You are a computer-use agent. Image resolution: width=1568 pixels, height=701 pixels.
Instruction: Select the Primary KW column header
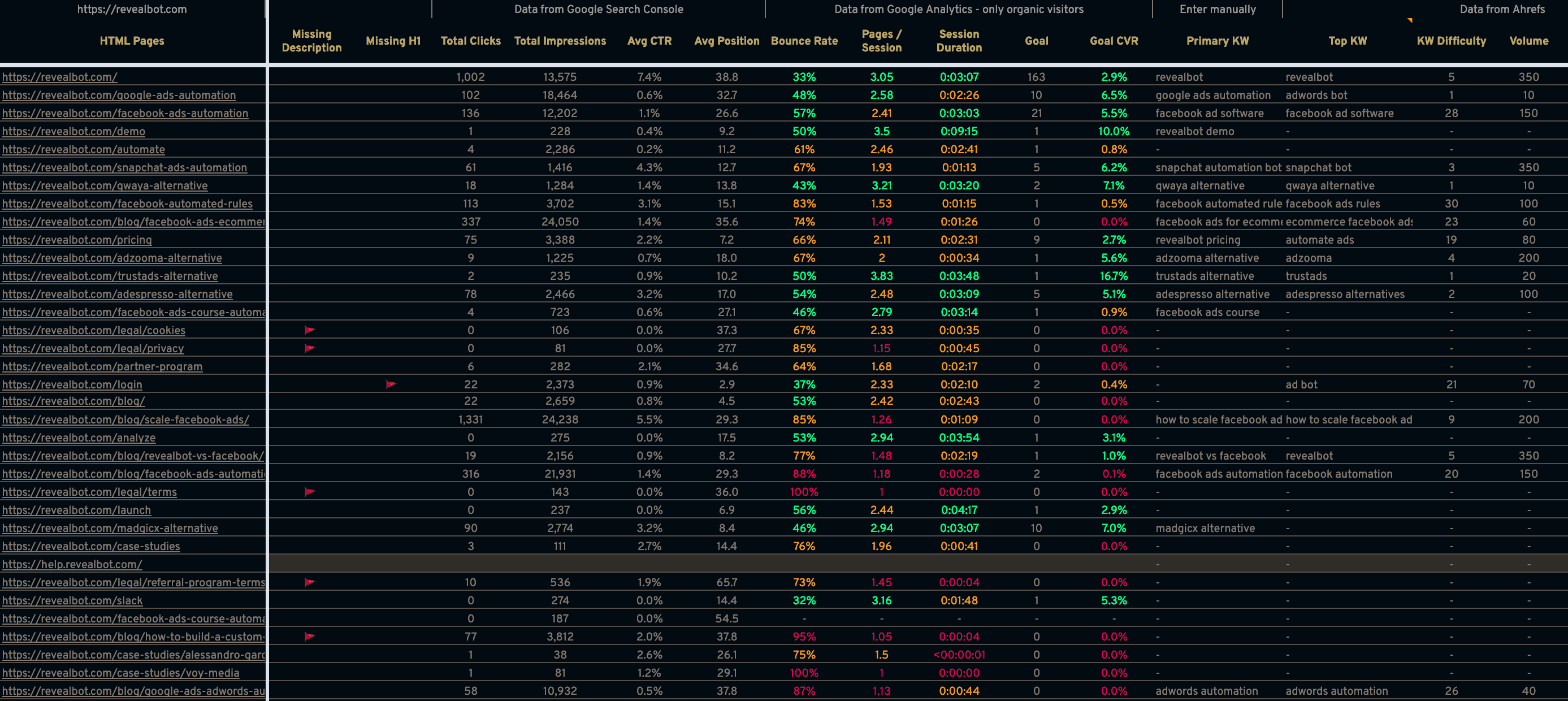(x=1218, y=41)
